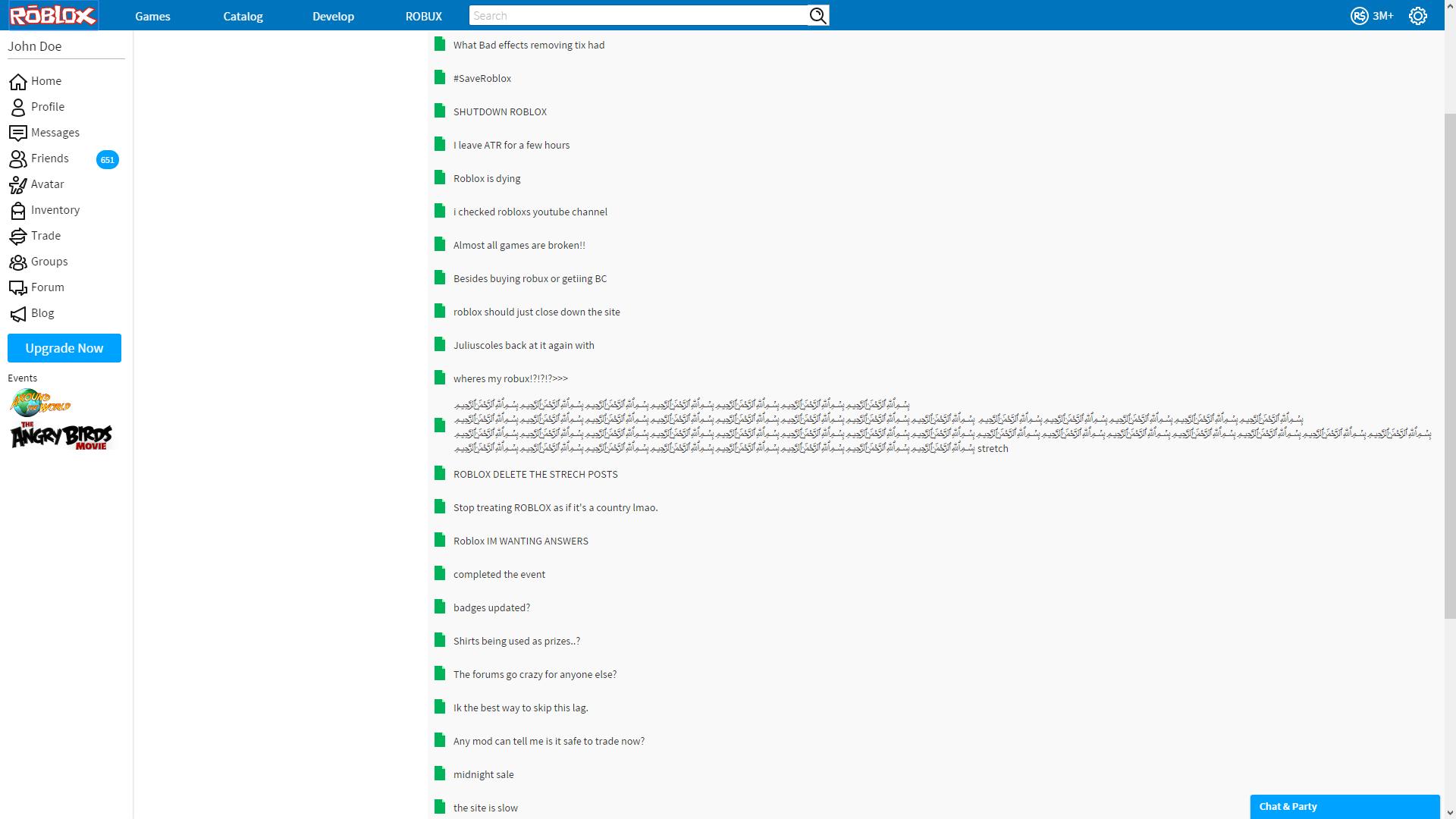Open the Develop menu

[333, 16]
